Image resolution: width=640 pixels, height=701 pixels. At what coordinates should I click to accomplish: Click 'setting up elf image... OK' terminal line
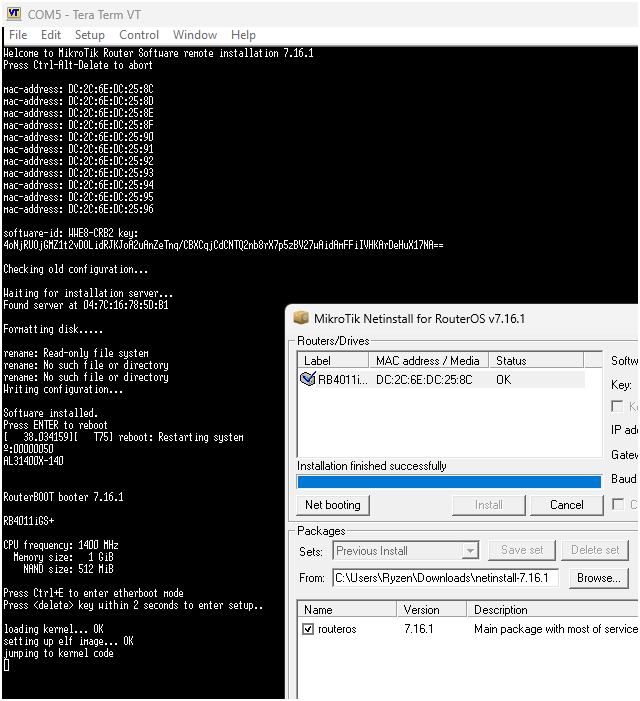tap(68, 641)
